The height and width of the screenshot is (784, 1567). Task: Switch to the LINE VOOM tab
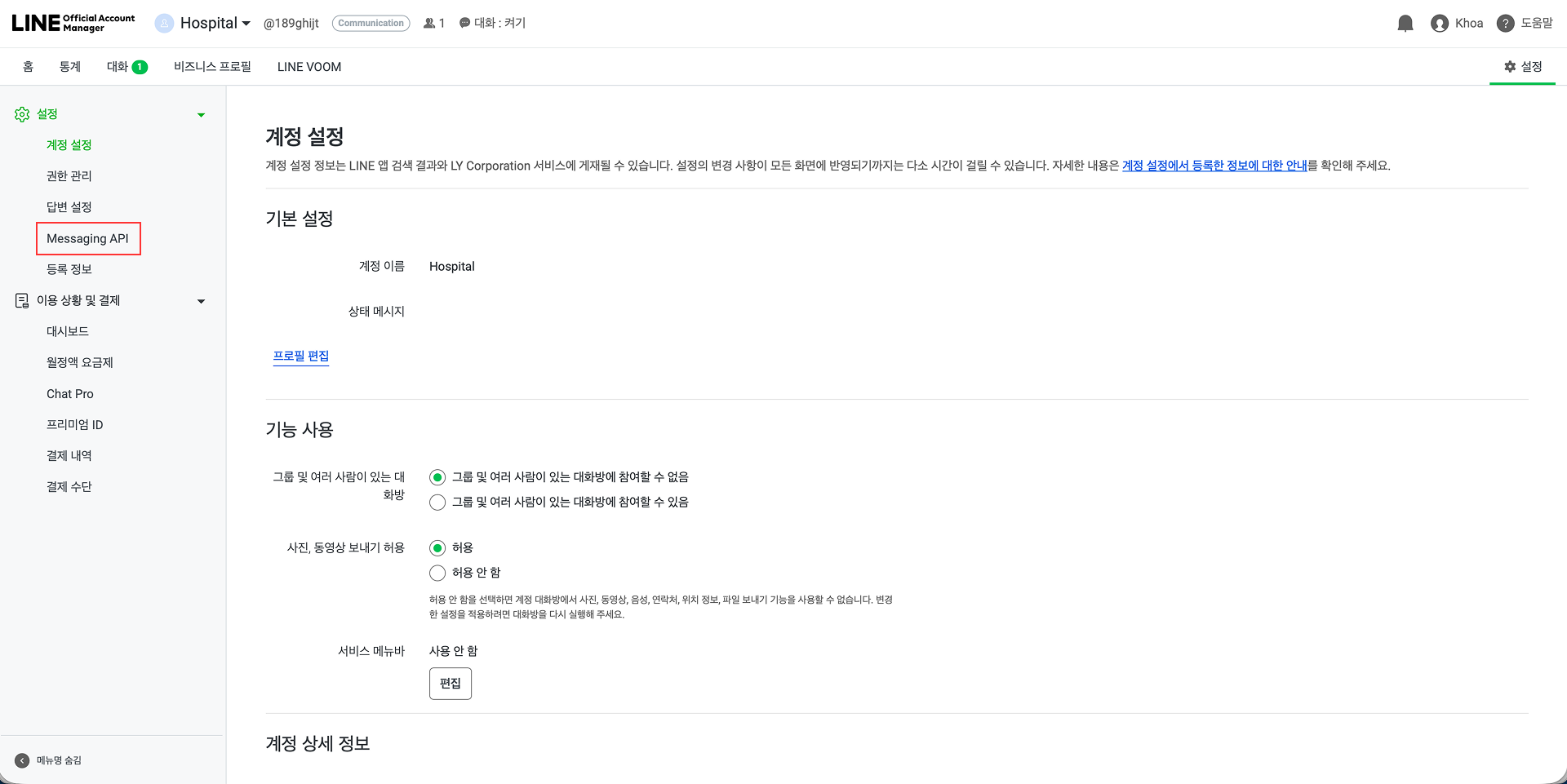click(309, 66)
